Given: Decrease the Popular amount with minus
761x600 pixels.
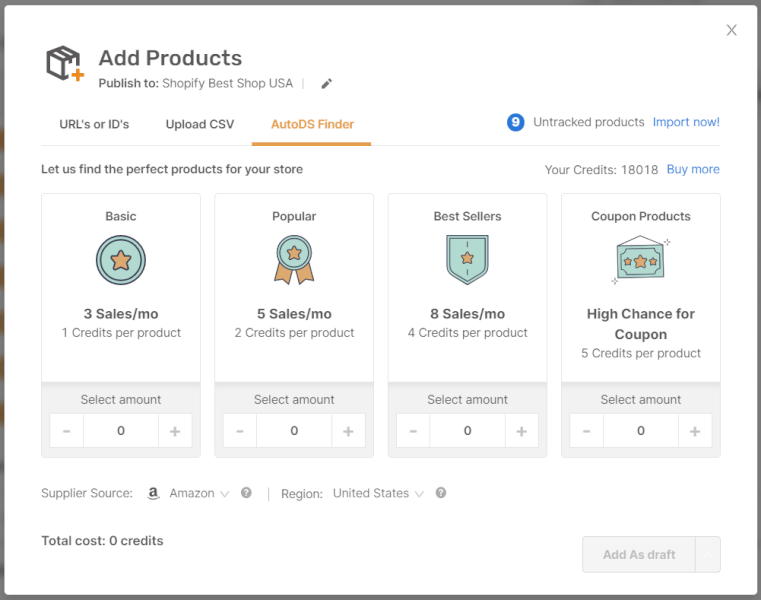Looking at the screenshot, I should pyautogui.click(x=240, y=431).
